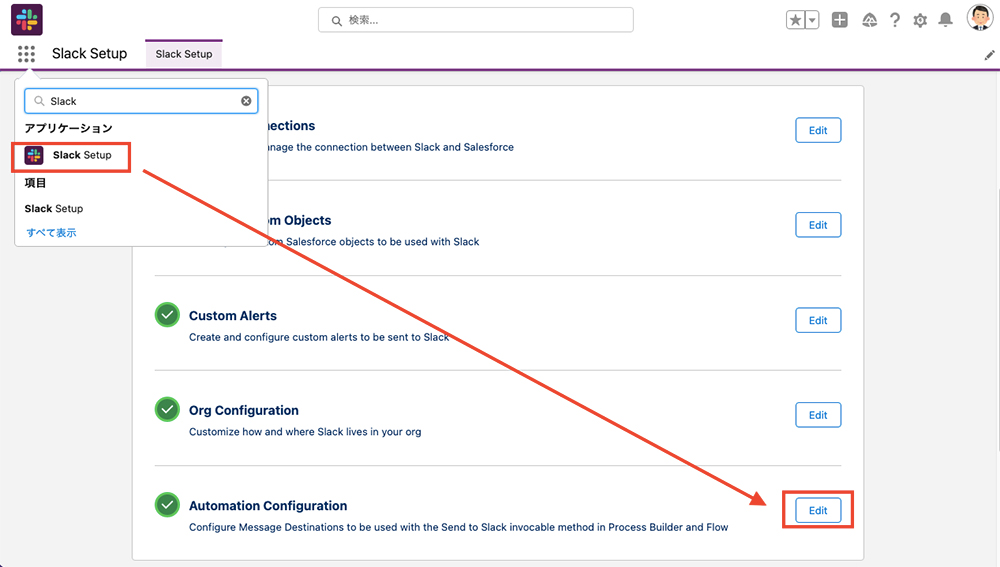The width and height of the screenshot is (1000, 567).
Task: Click the Slack app logo
Action: (27, 19)
